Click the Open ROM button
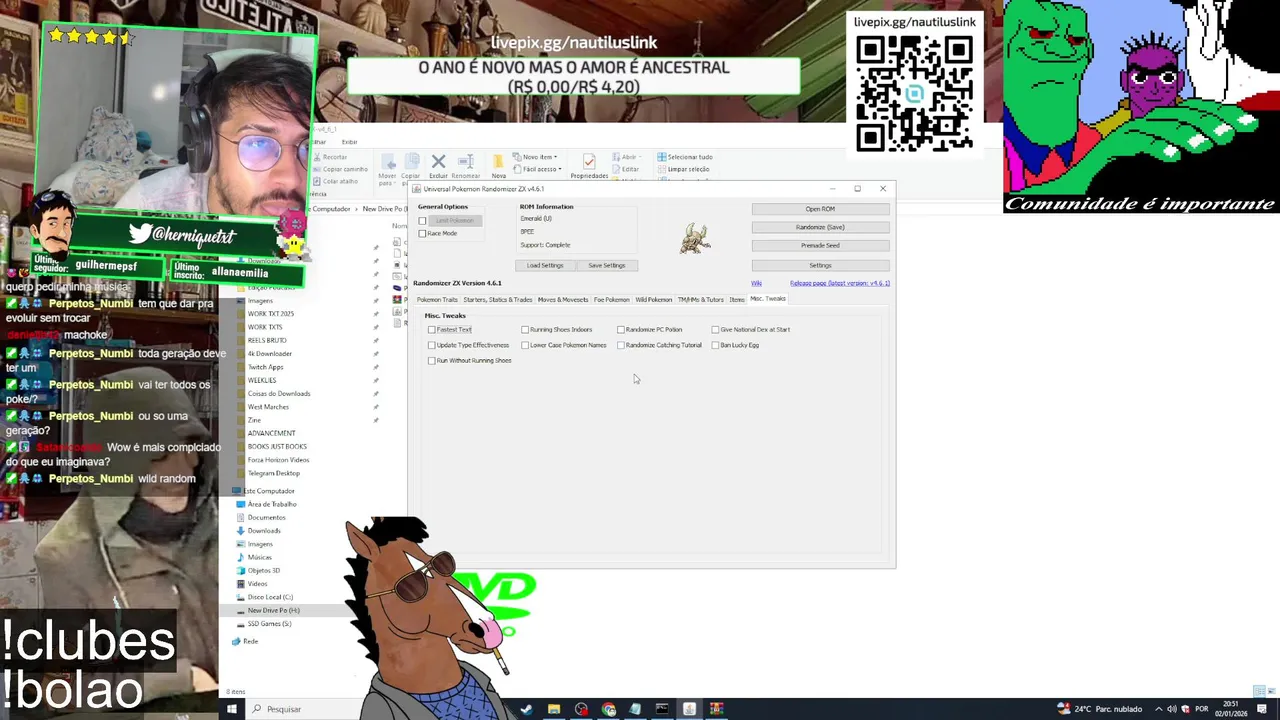The image size is (1280, 720). coord(820,209)
